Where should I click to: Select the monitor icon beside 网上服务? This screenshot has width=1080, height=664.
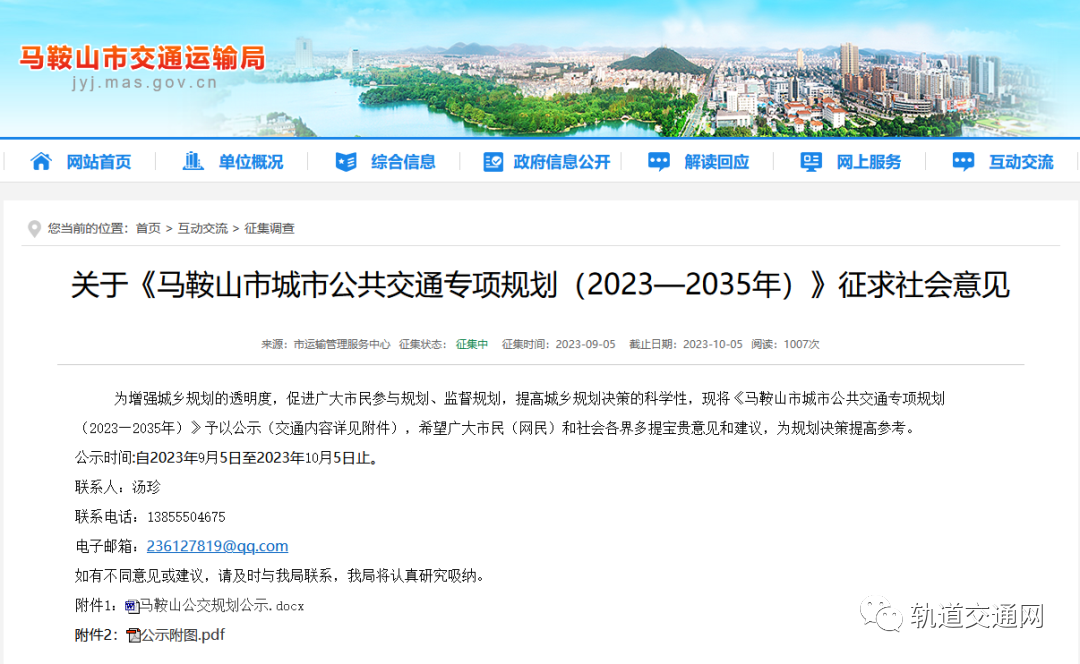(x=810, y=161)
